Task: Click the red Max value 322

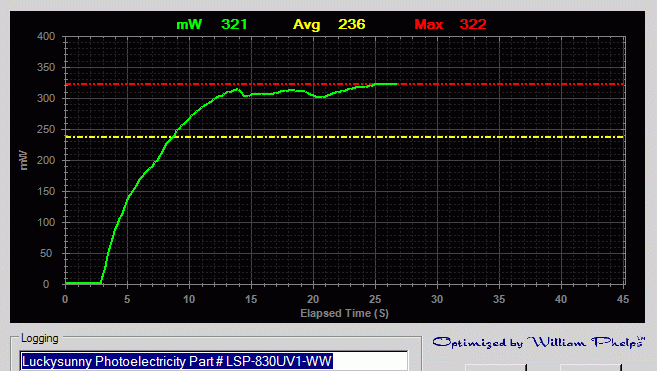Action: [473, 24]
